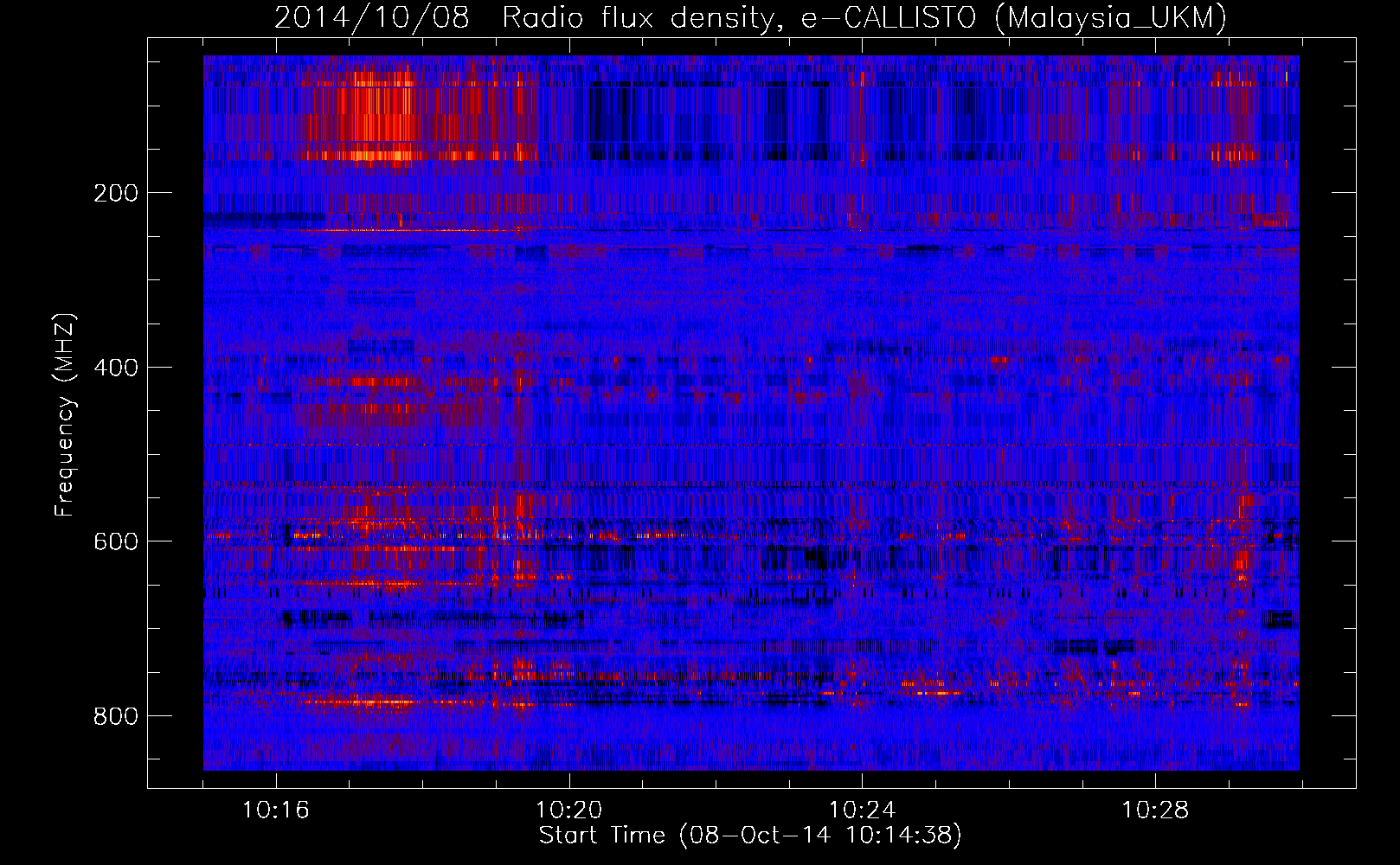Screen dimensions: 1400x865
Task: Click the plot title 'Radio flux density, e-CALLISTO (Malaysia_UKM)'
Action: pyautogui.click(x=864, y=17)
